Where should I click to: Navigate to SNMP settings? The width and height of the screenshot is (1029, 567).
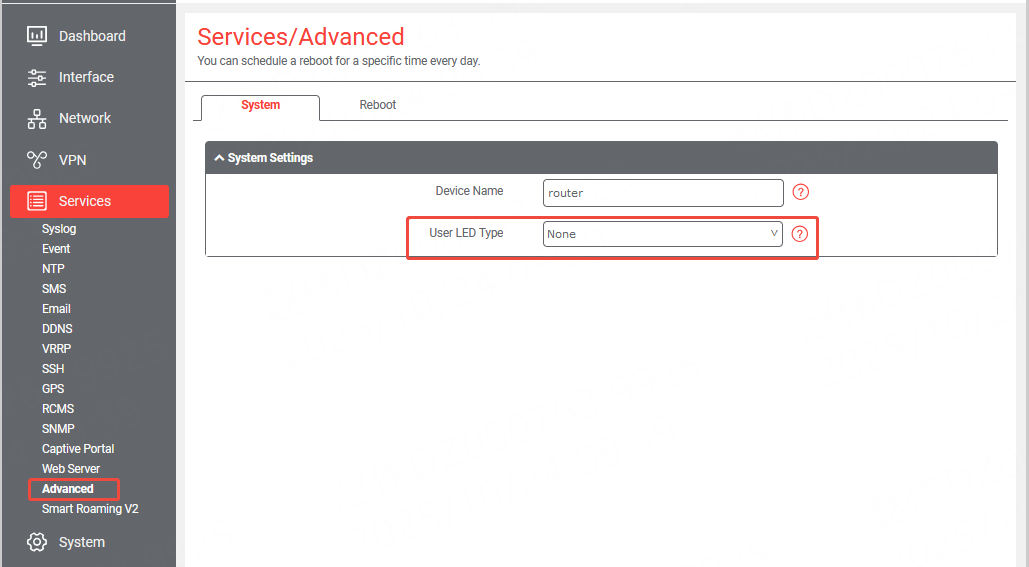tap(58, 429)
